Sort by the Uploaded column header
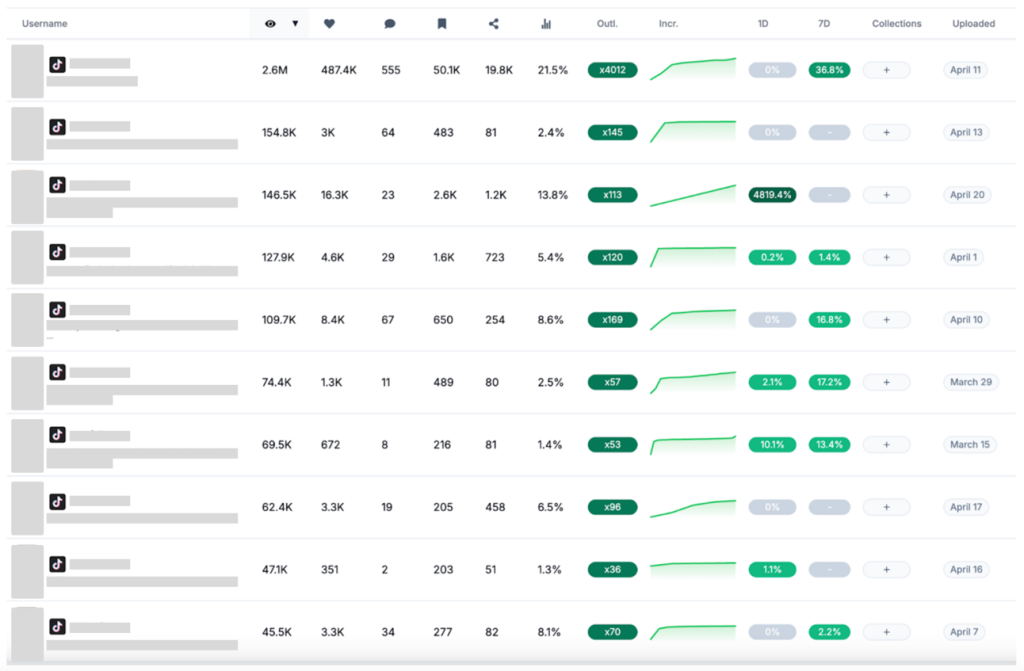This screenshot has height=671, width=1024. [x=973, y=23]
